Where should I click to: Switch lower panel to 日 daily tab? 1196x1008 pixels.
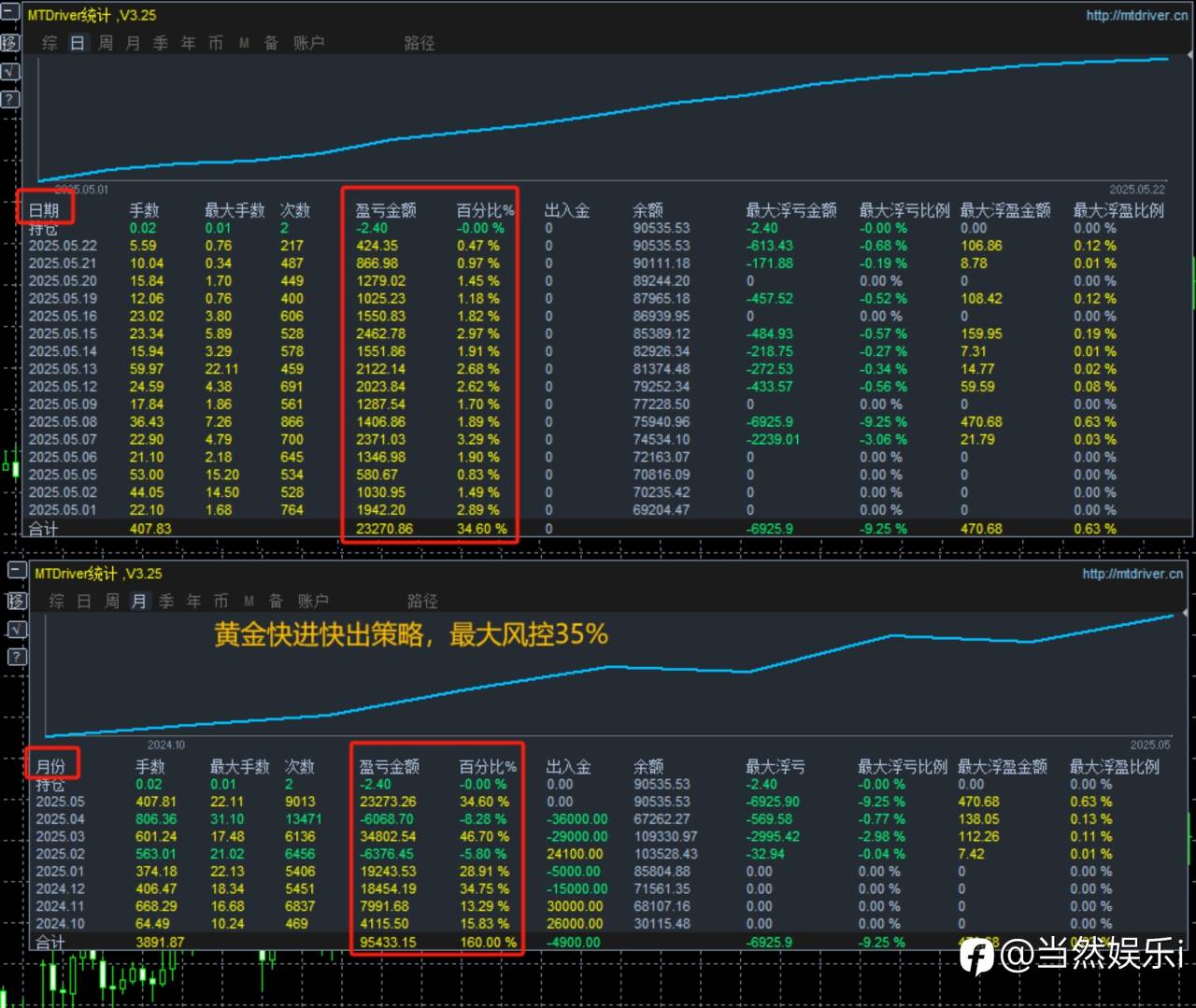[84, 601]
